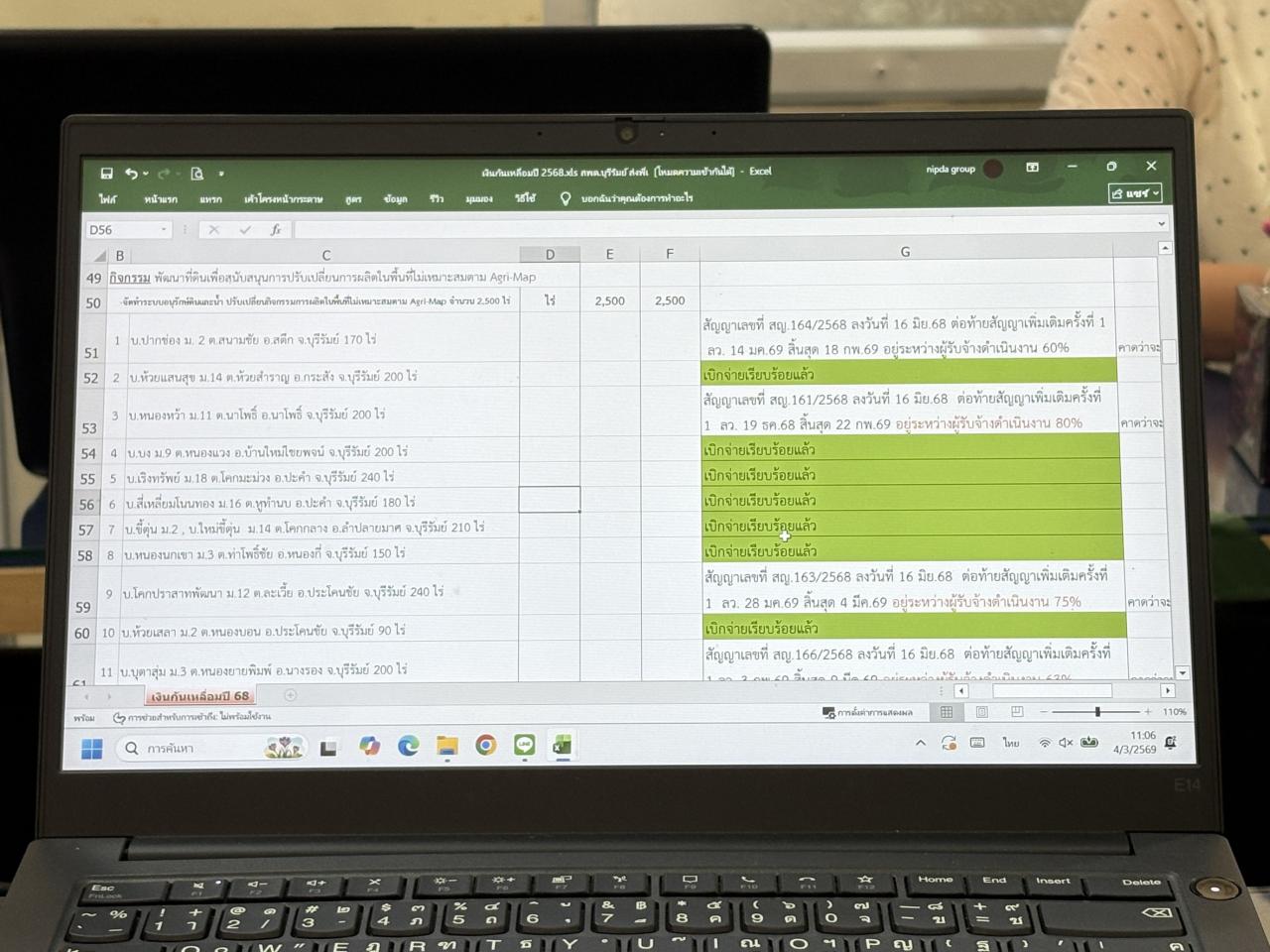Select cell D56 in the spreadsheet

point(550,500)
